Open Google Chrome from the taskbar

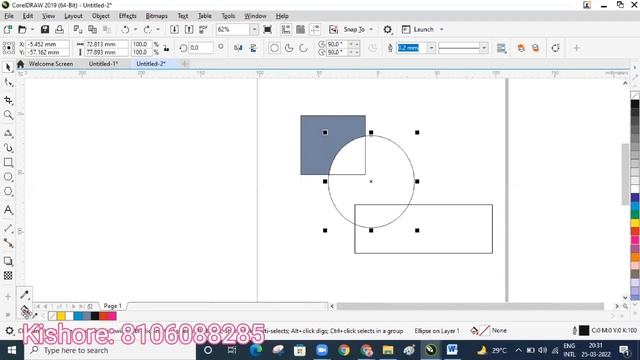344,350
